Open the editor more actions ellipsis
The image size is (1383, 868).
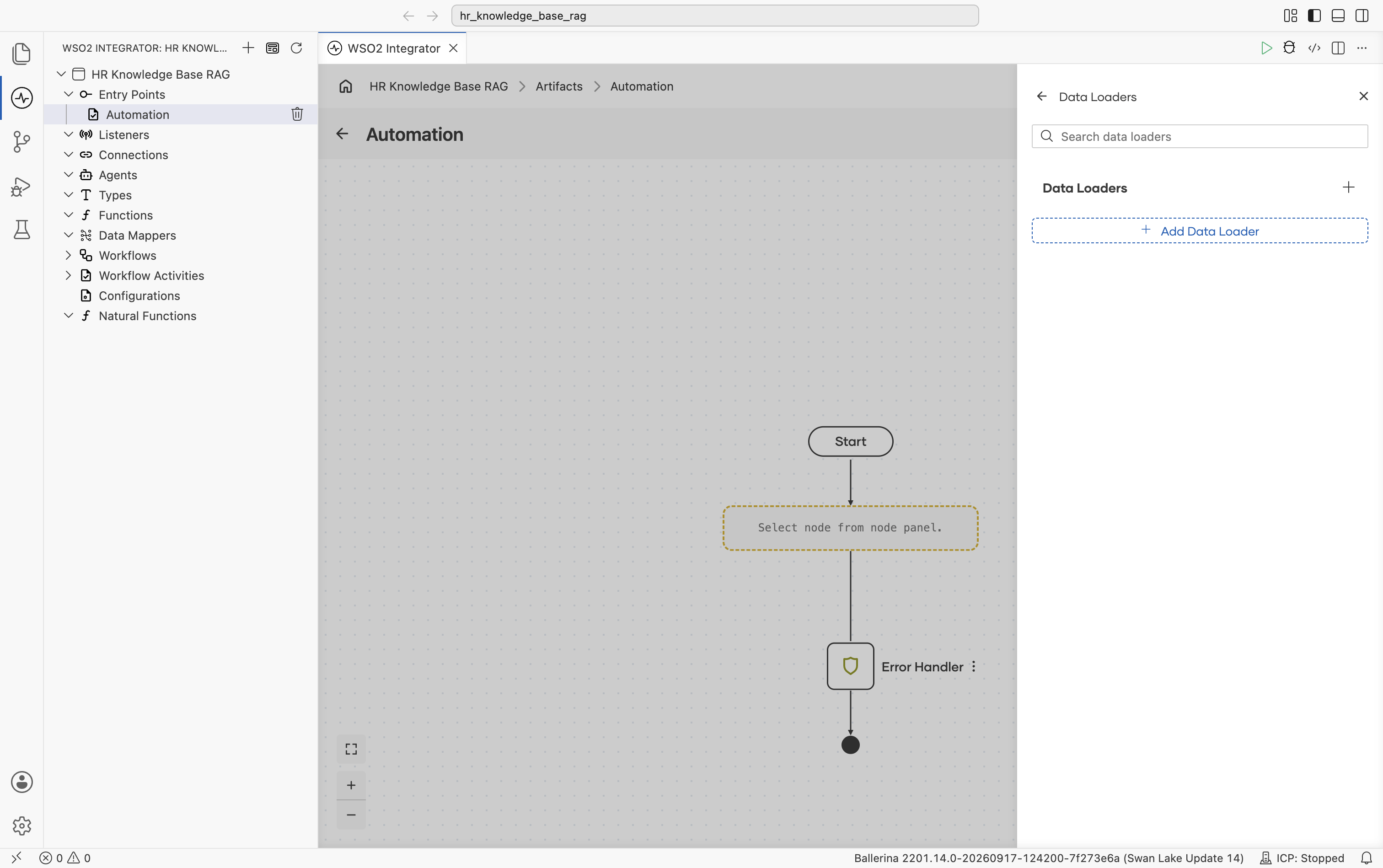click(x=1362, y=48)
